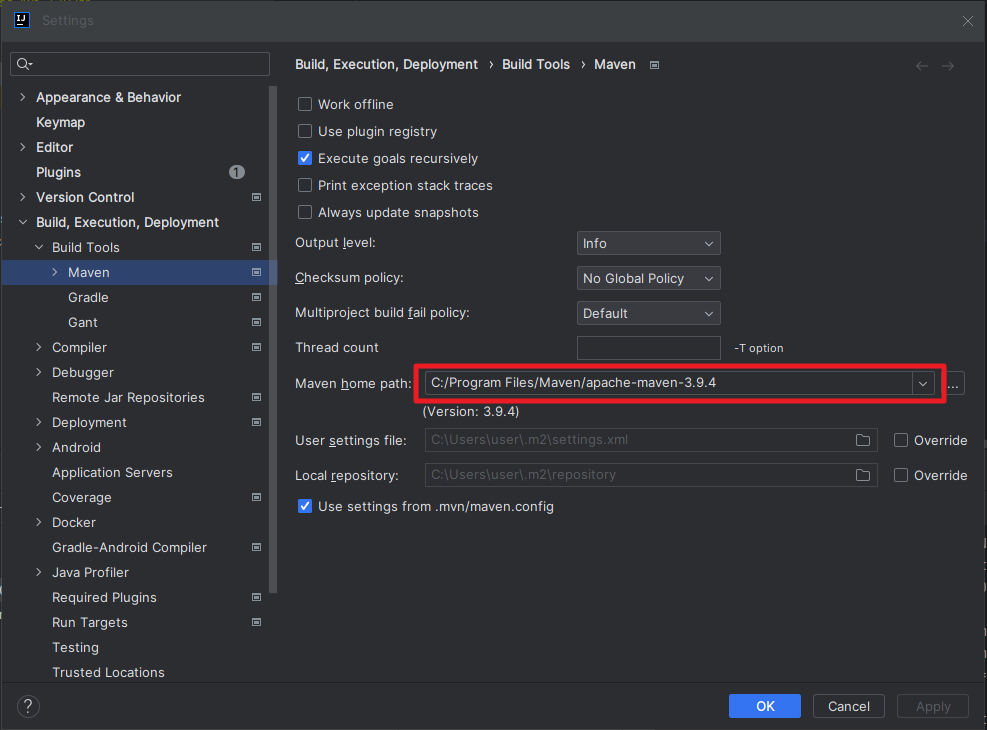Viewport: 987px width, 730px height.
Task: Open Maven home path dropdown arrow
Action: coord(923,383)
